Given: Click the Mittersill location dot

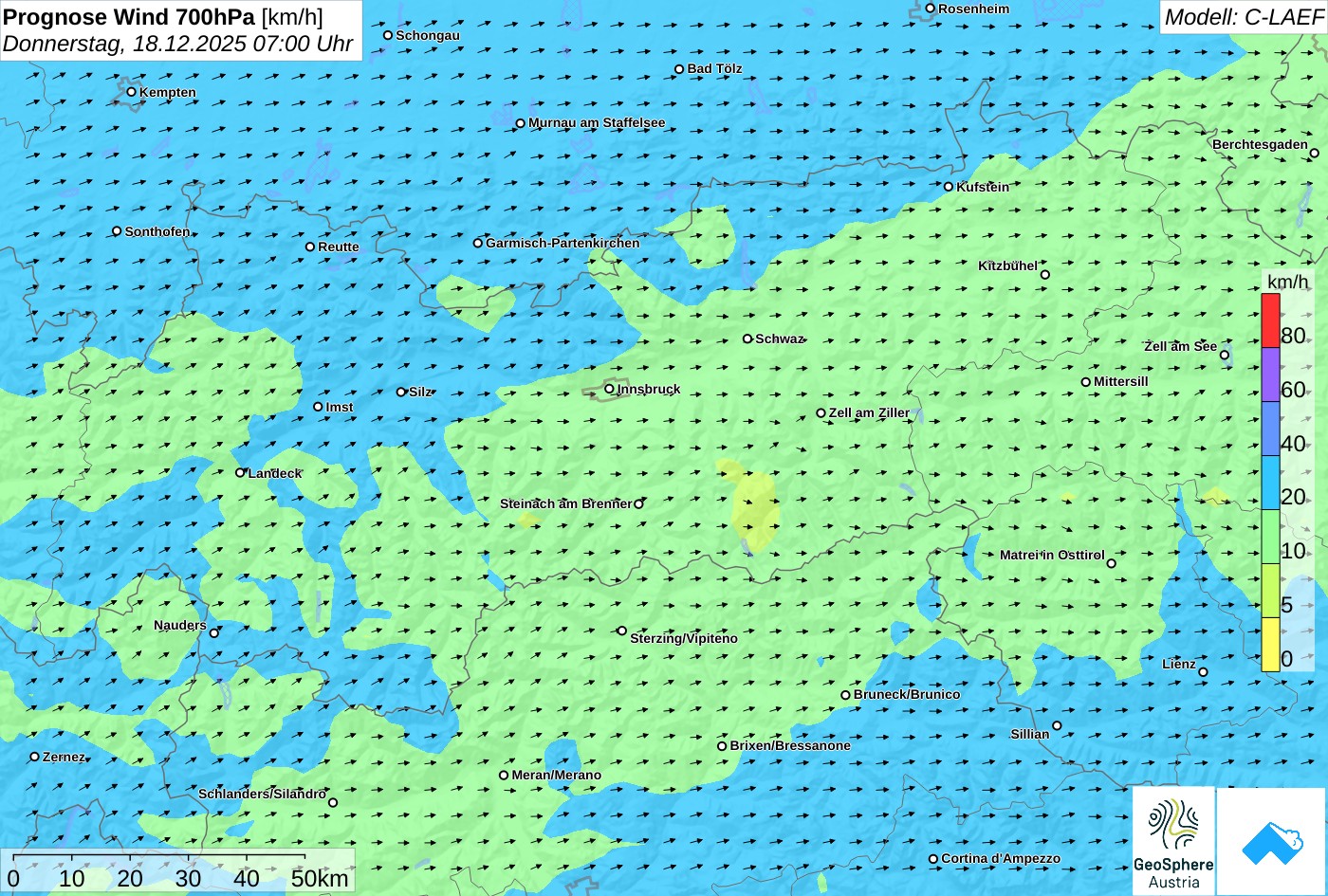Looking at the screenshot, I should 1086,382.
